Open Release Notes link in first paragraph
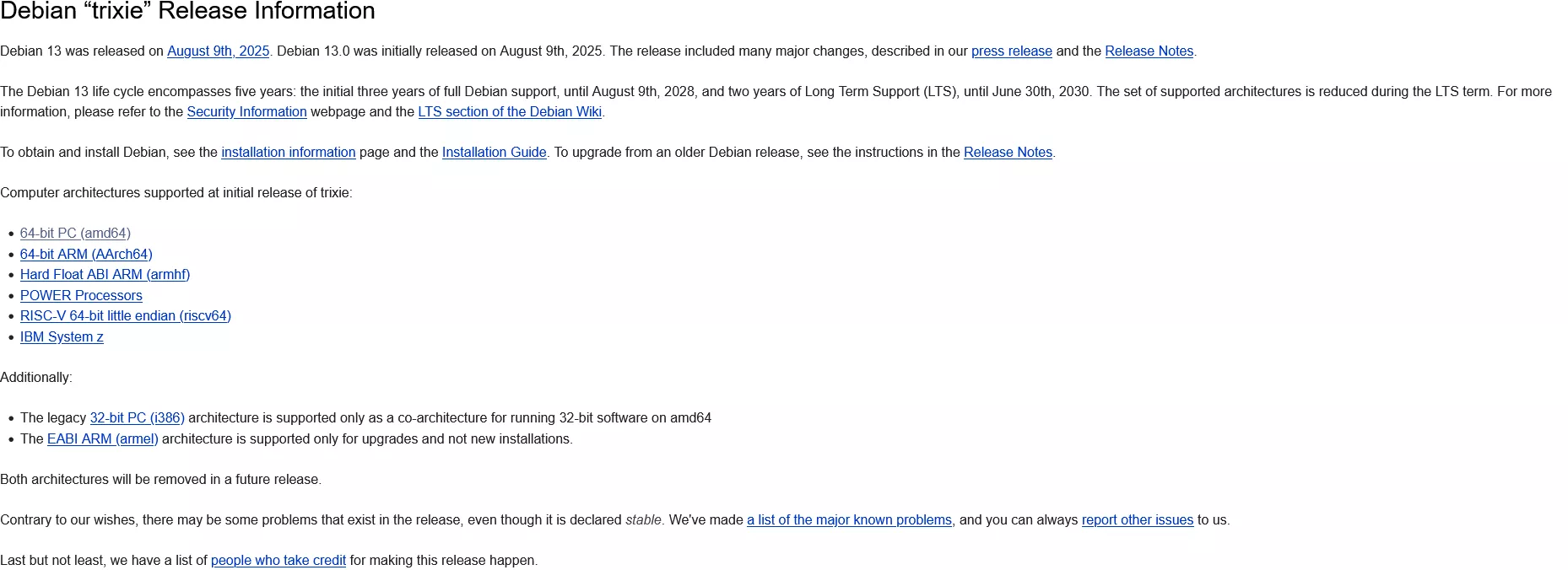 point(1149,51)
